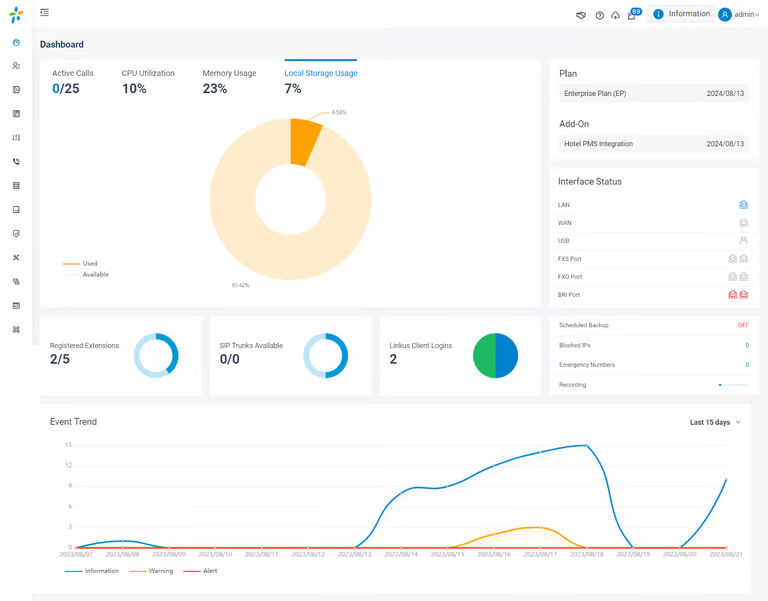Screen dimensions: 768x601
Task: Open Security shield icon in sidebar
Action: click(16, 234)
